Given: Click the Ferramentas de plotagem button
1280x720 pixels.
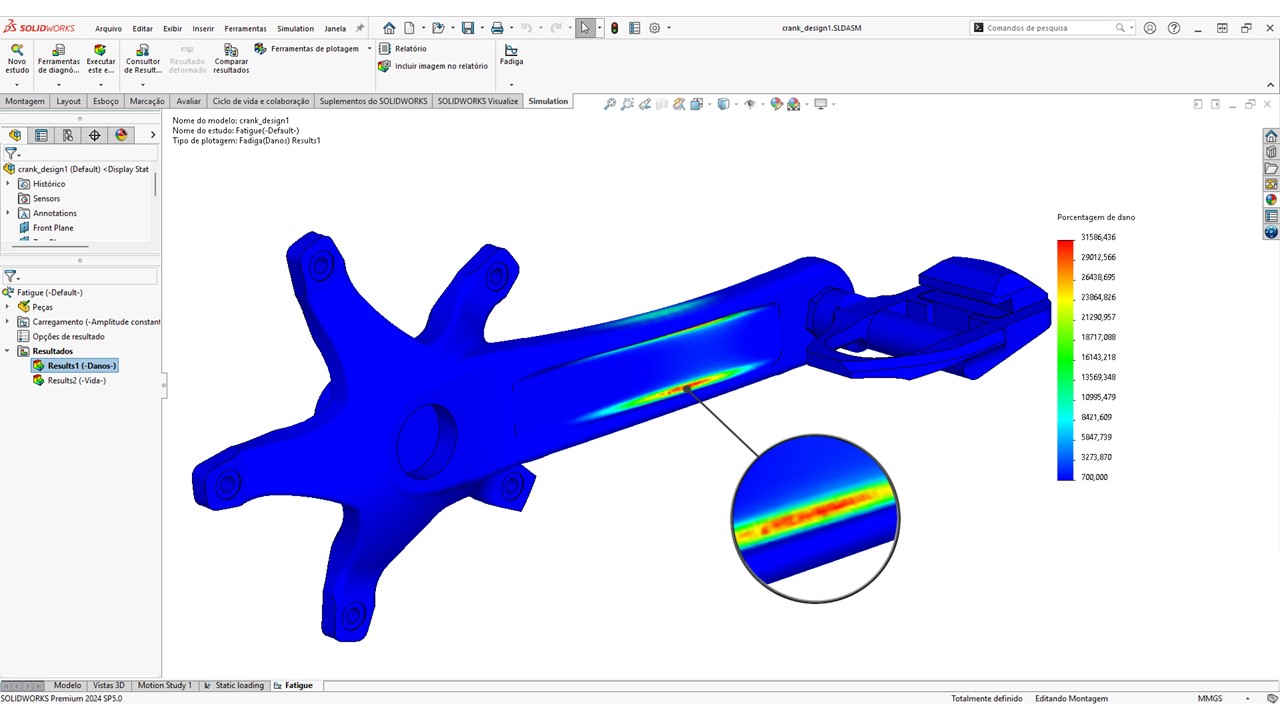Looking at the screenshot, I should (x=307, y=48).
